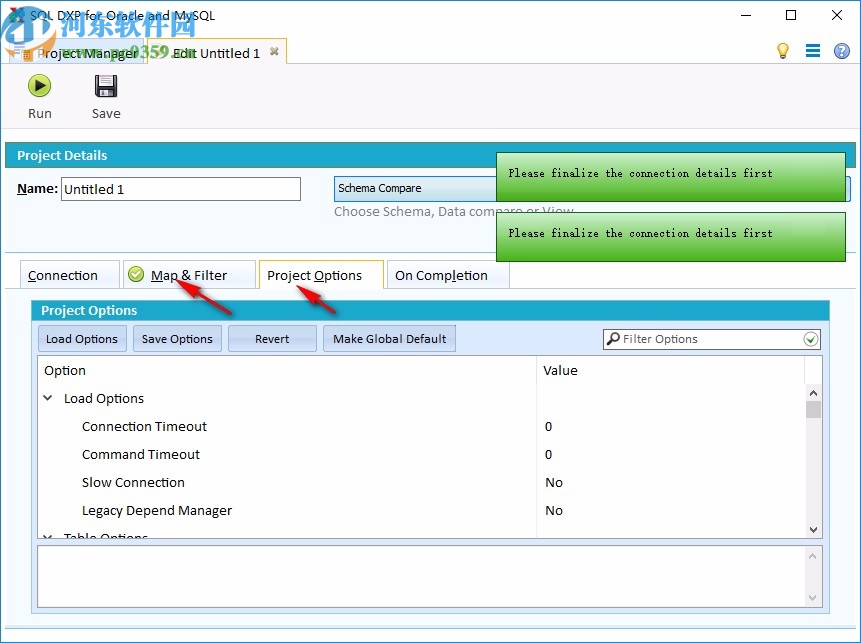This screenshot has width=861, height=643.
Task: Click Make Global Default
Action: coord(389,338)
